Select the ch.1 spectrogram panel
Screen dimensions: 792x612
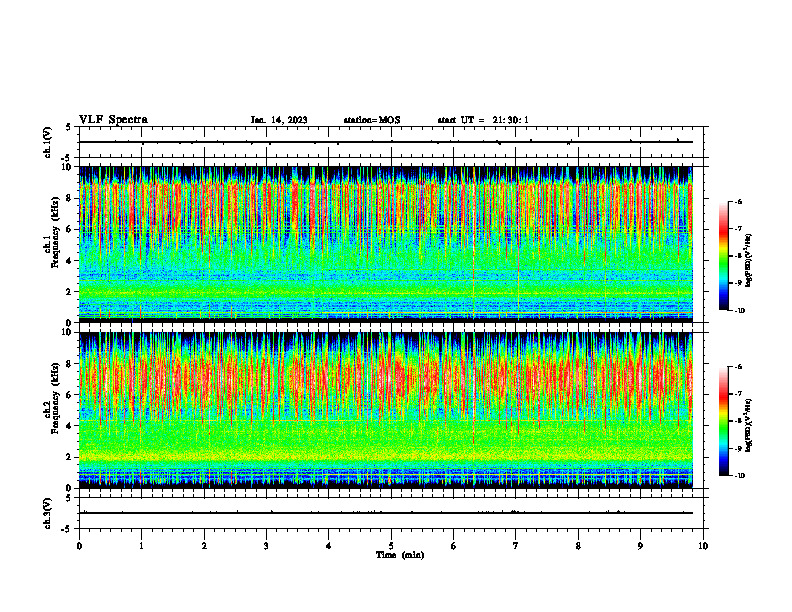click(386, 244)
